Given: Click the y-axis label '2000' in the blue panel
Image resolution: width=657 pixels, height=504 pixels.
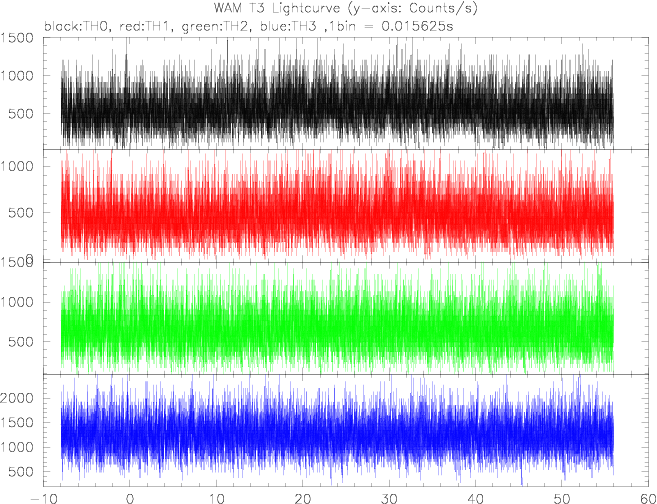Looking at the screenshot, I should (17, 398).
